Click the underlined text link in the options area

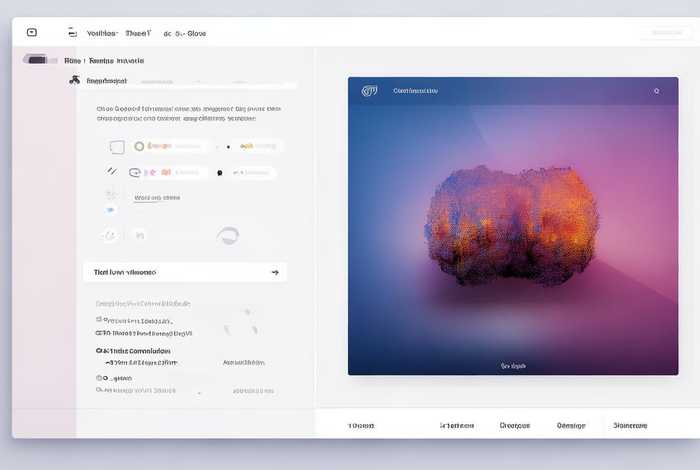coord(156,198)
